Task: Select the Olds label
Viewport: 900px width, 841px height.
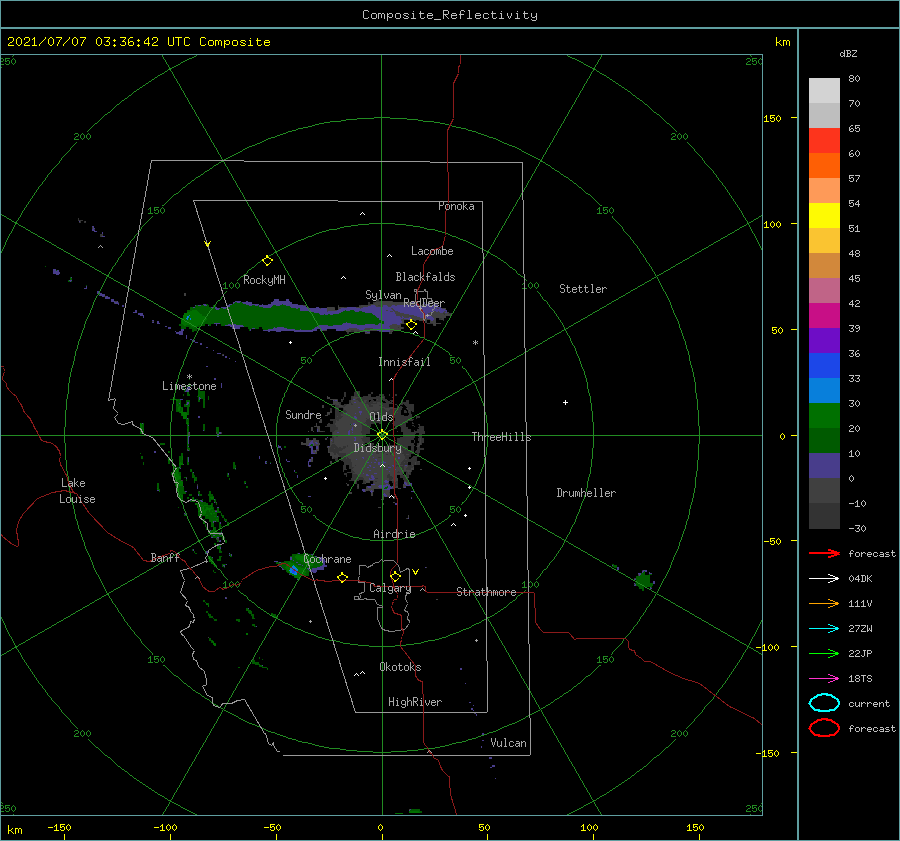Action: click(381, 417)
